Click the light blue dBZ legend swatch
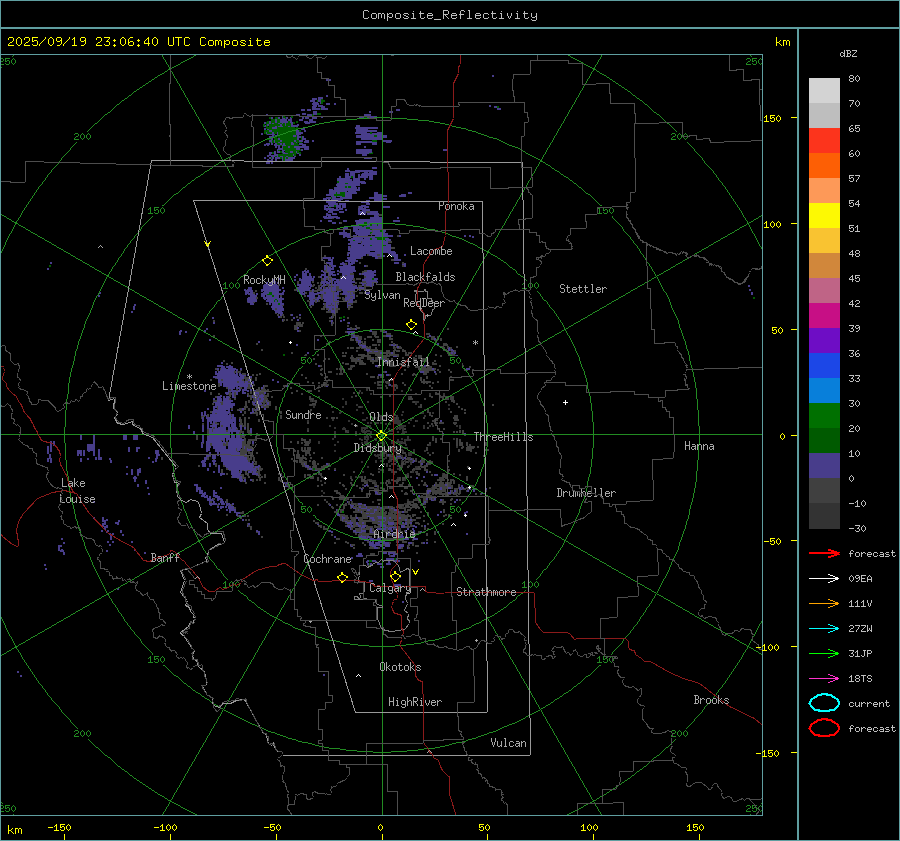This screenshot has width=900, height=841. [824, 391]
